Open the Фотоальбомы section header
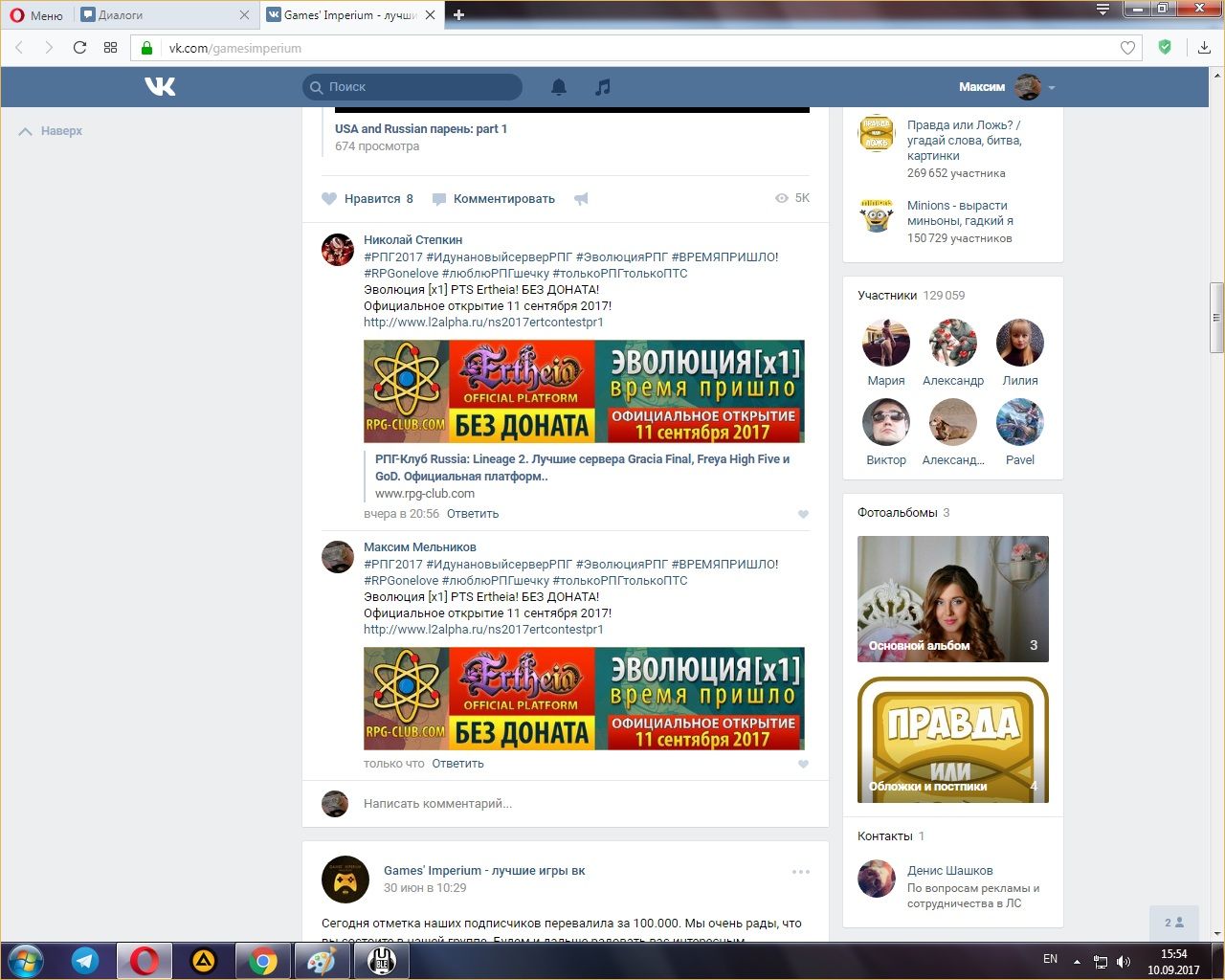The image size is (1225, 980). [903, 513]
